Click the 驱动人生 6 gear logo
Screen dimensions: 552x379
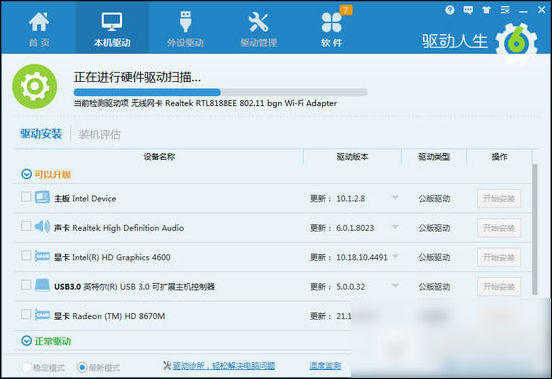[x=516, y=43]
